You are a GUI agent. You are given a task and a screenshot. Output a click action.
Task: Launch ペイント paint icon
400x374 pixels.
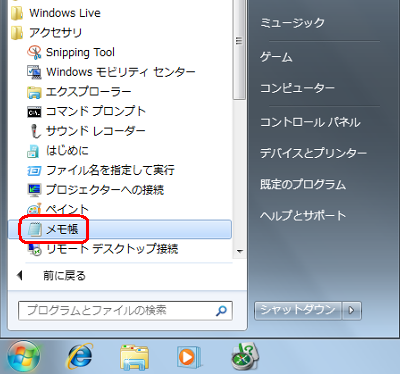pos(34,209)
